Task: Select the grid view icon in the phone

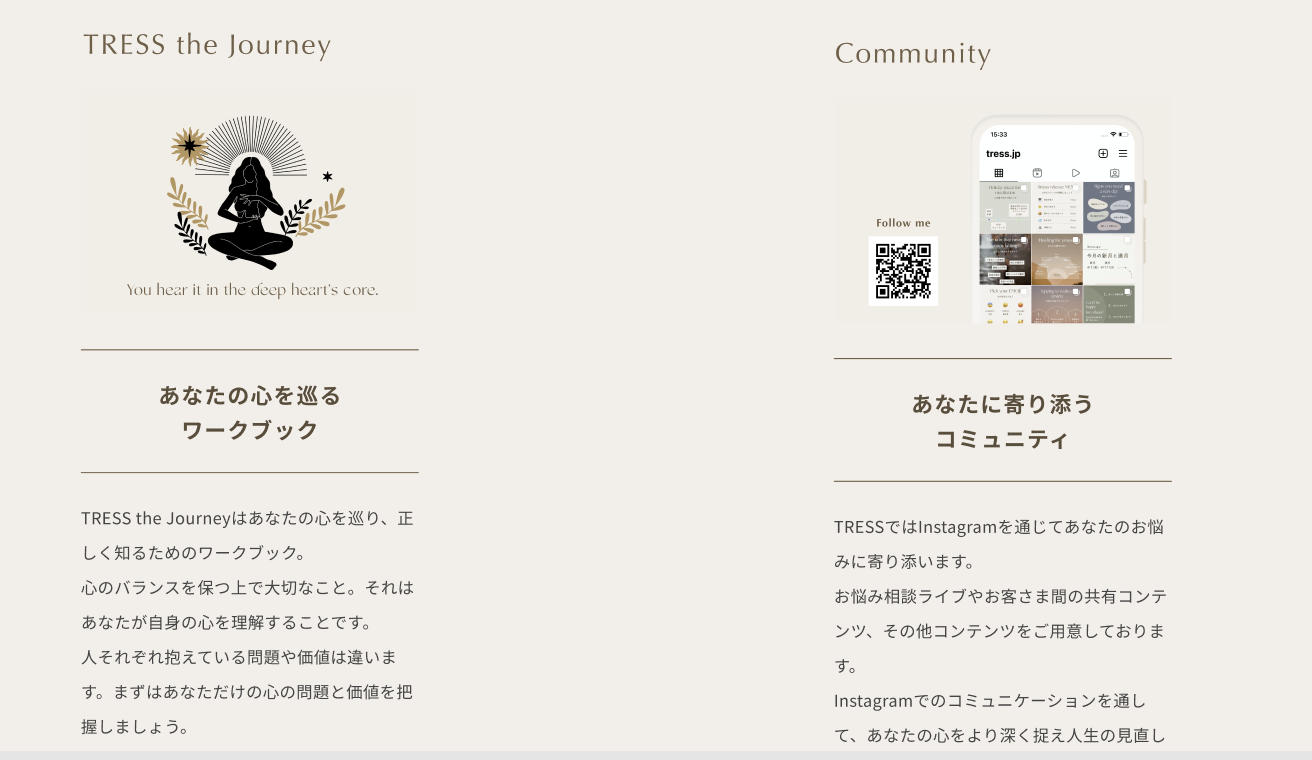Action: pyautogui.click(x=998, y=173)
